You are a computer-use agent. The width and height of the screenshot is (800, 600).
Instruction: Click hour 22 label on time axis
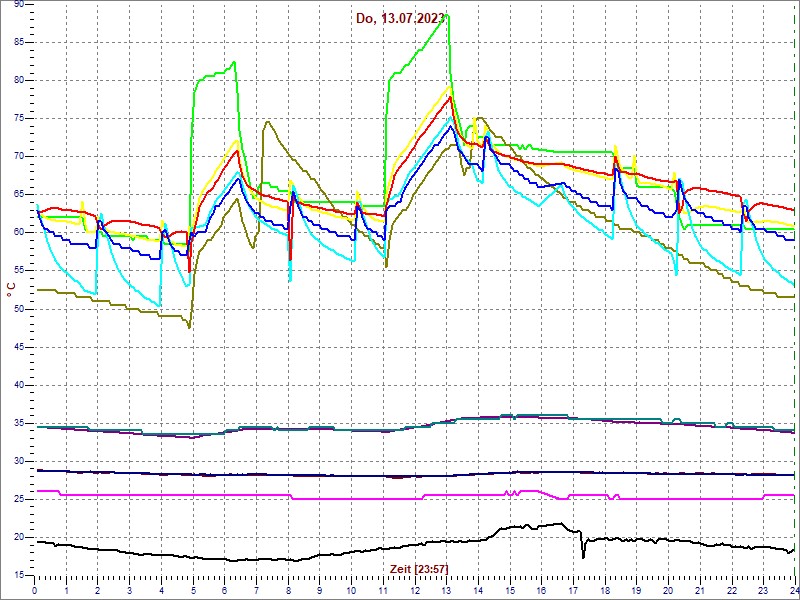pyautogui.click(x=732, y=588)
